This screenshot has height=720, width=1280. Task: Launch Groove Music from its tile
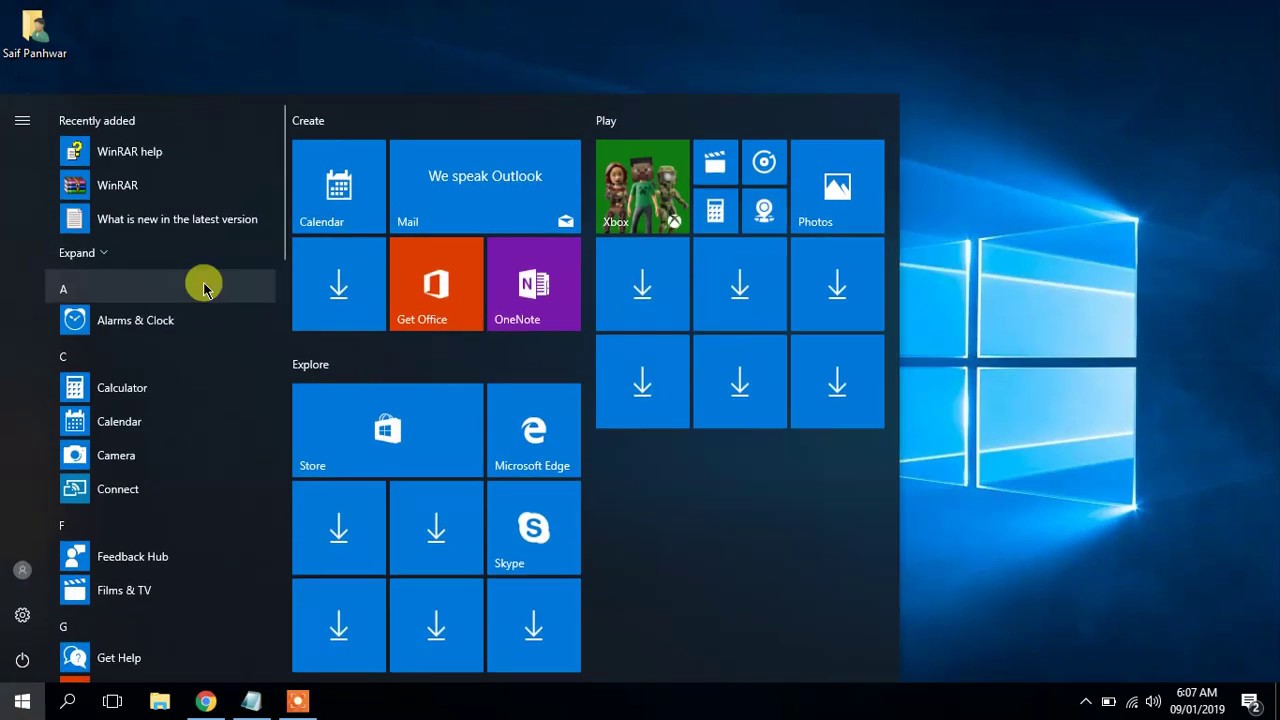764,162
